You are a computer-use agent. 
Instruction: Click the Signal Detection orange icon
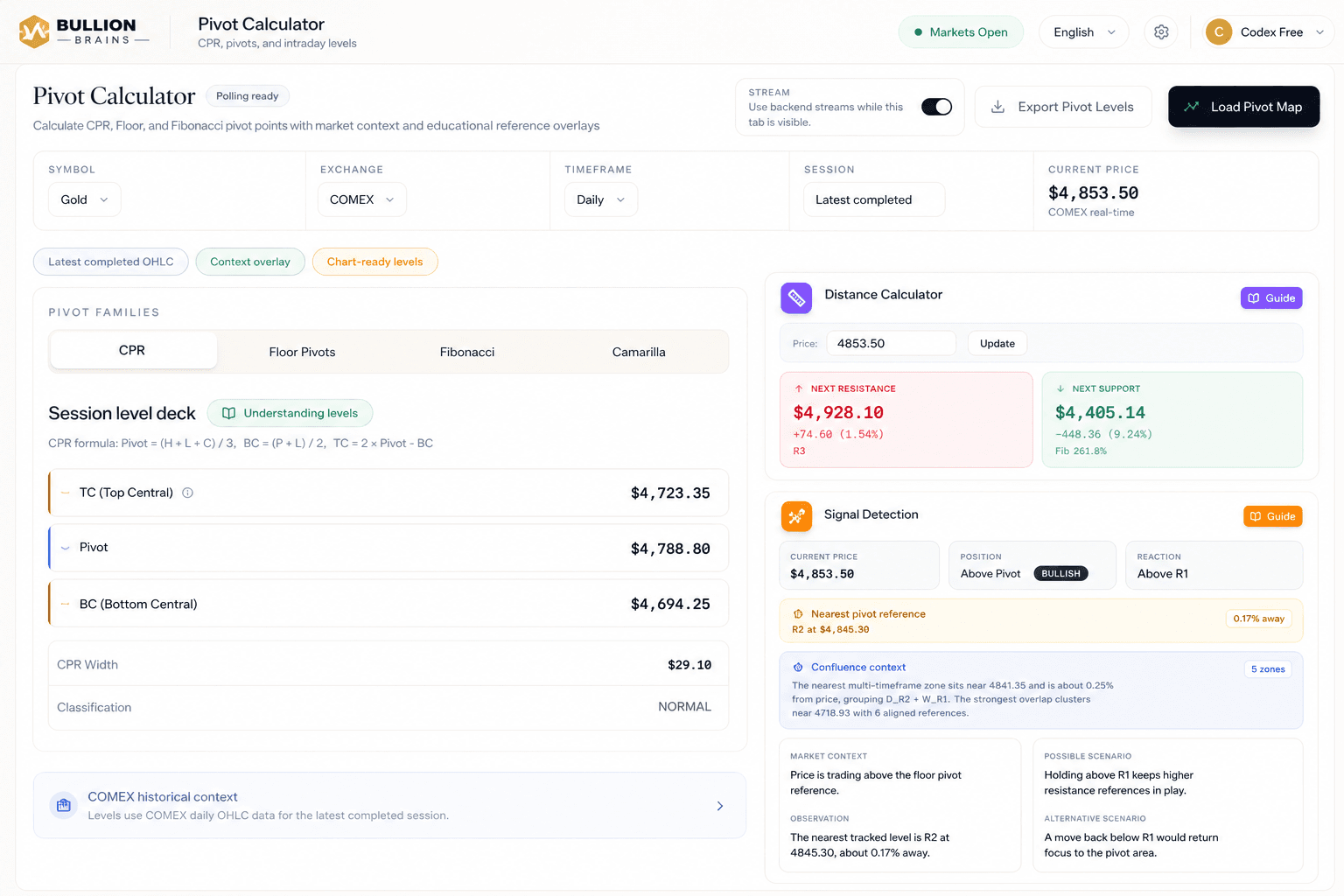pyautogui.click(x=796, y=516)
